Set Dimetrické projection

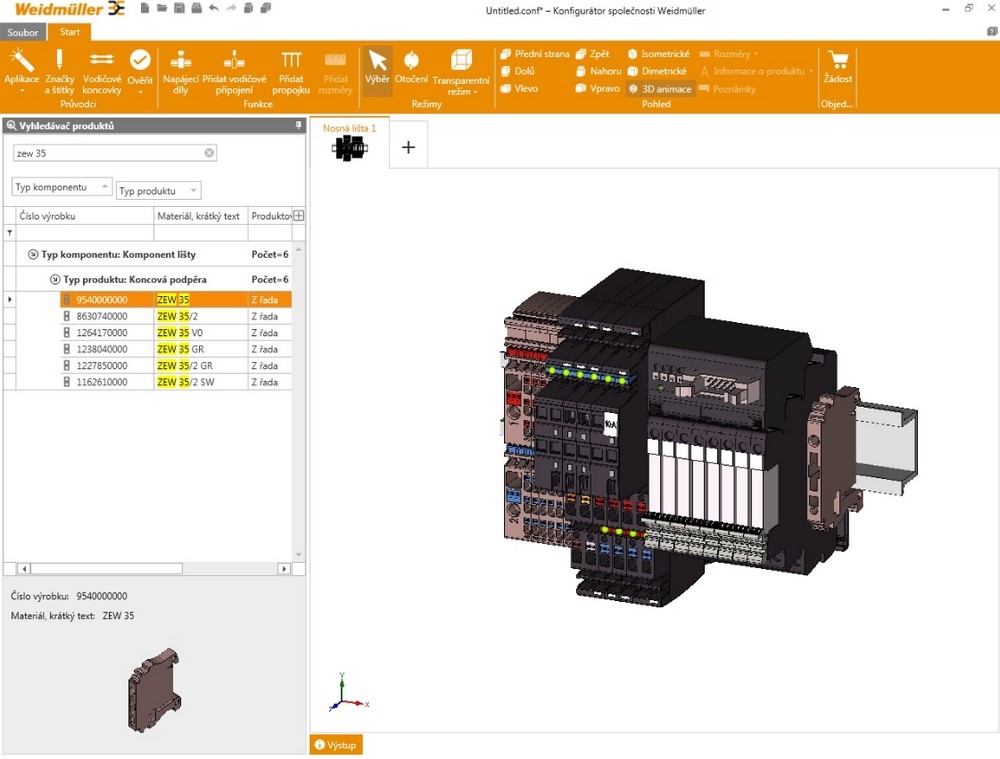[658, 71]
